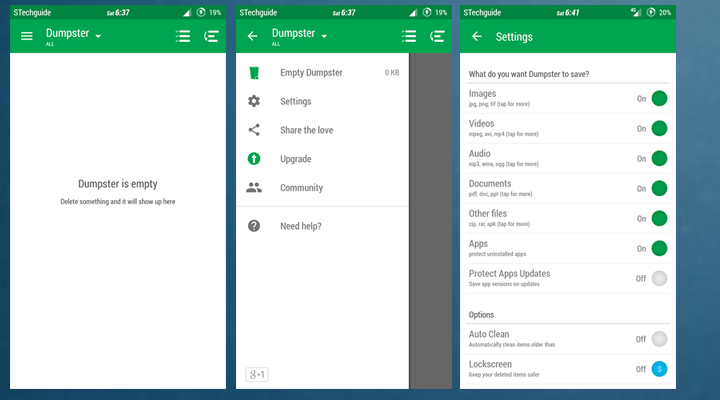Click the Need help question mark icon
720x400 pixels.
(254, 226)
